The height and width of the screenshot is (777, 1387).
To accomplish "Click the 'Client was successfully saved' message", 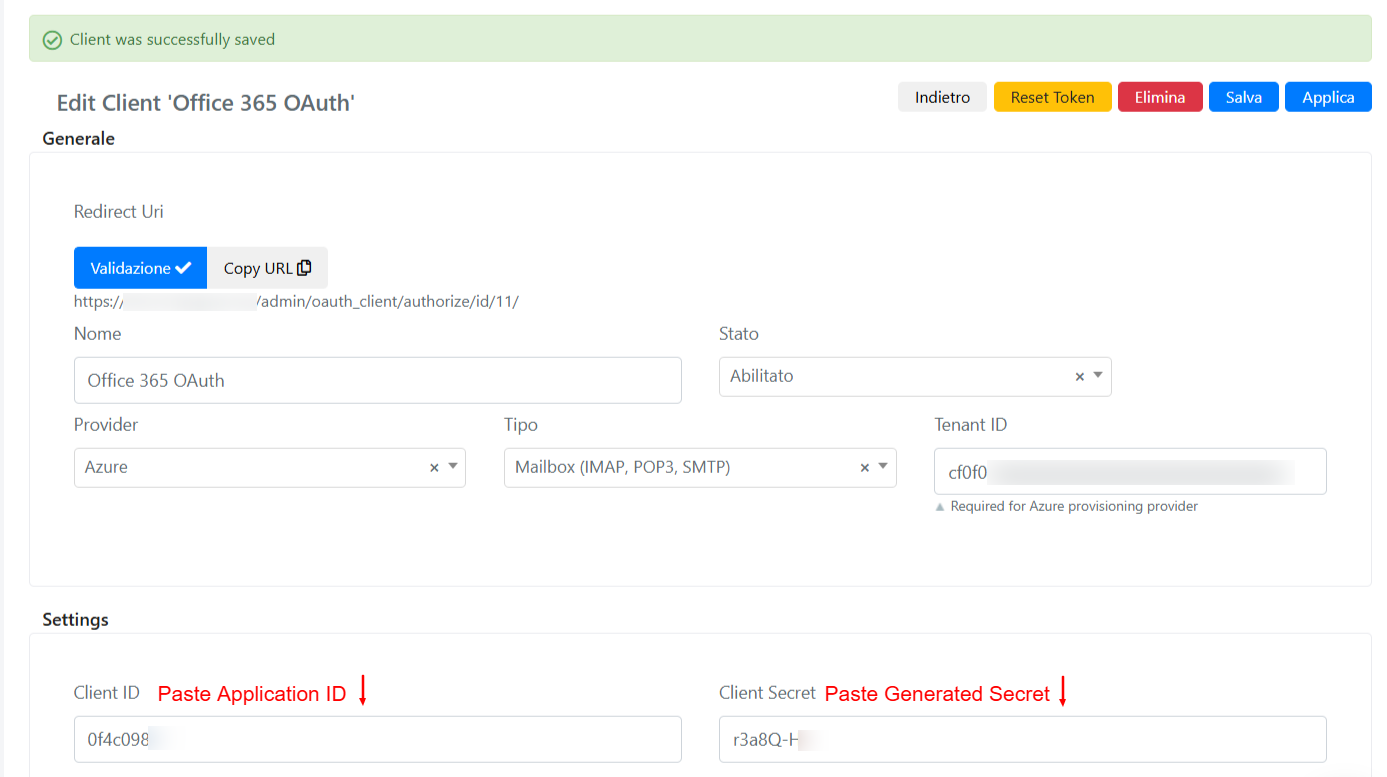I will pos(172,40).
